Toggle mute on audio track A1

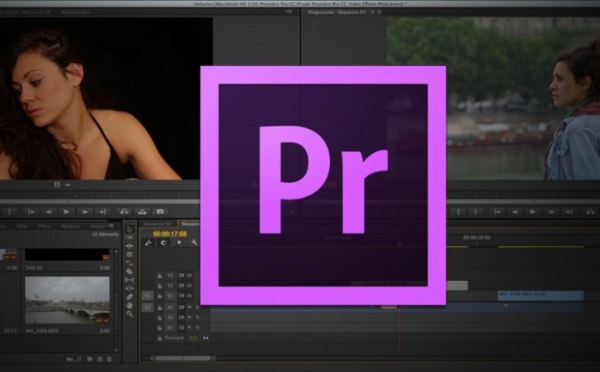point(189,307)
